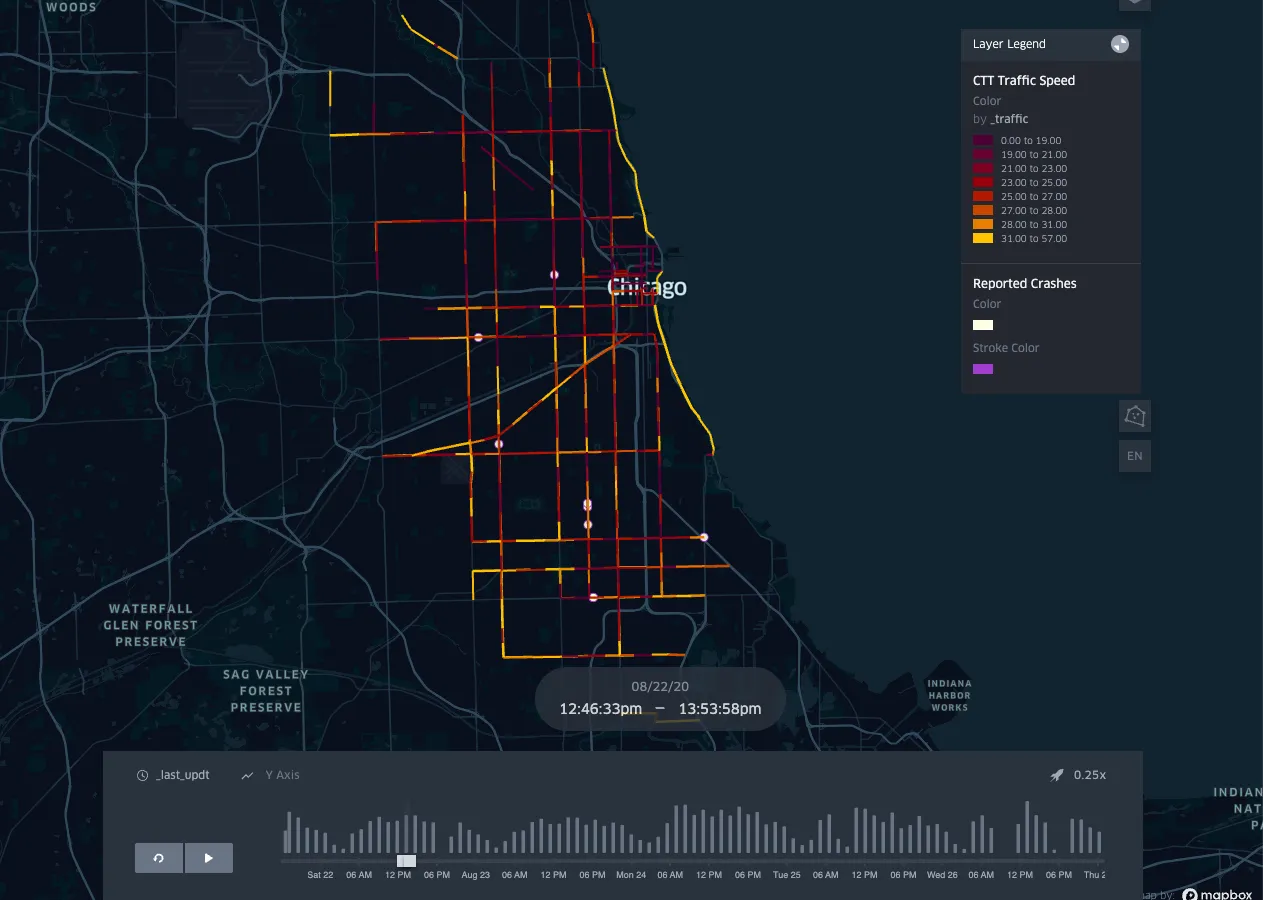Activate the draw-on-map polygon tool

[1135, 415]
